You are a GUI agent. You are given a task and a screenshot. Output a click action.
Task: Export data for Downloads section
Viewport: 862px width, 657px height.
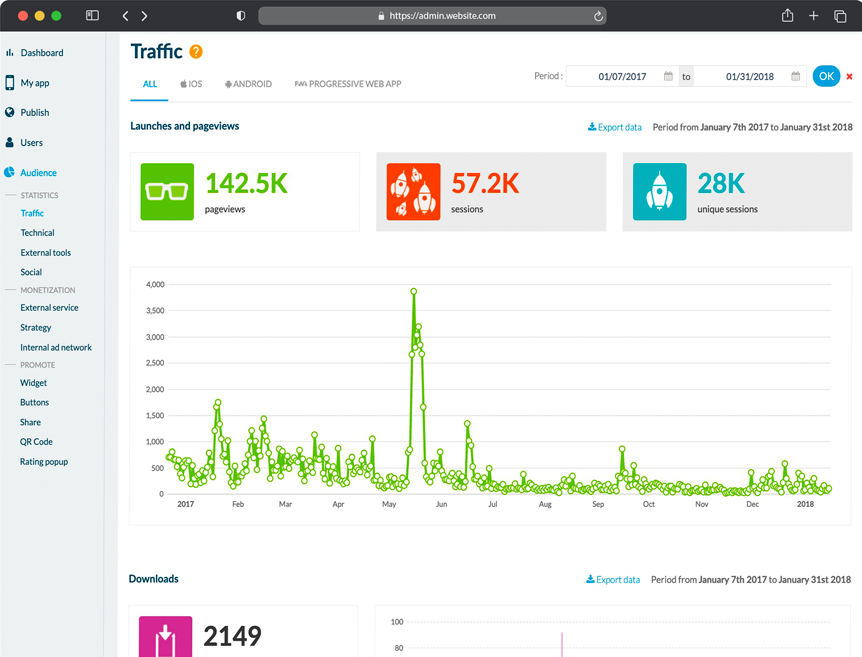pyautogui.click(x=613, y=579)
